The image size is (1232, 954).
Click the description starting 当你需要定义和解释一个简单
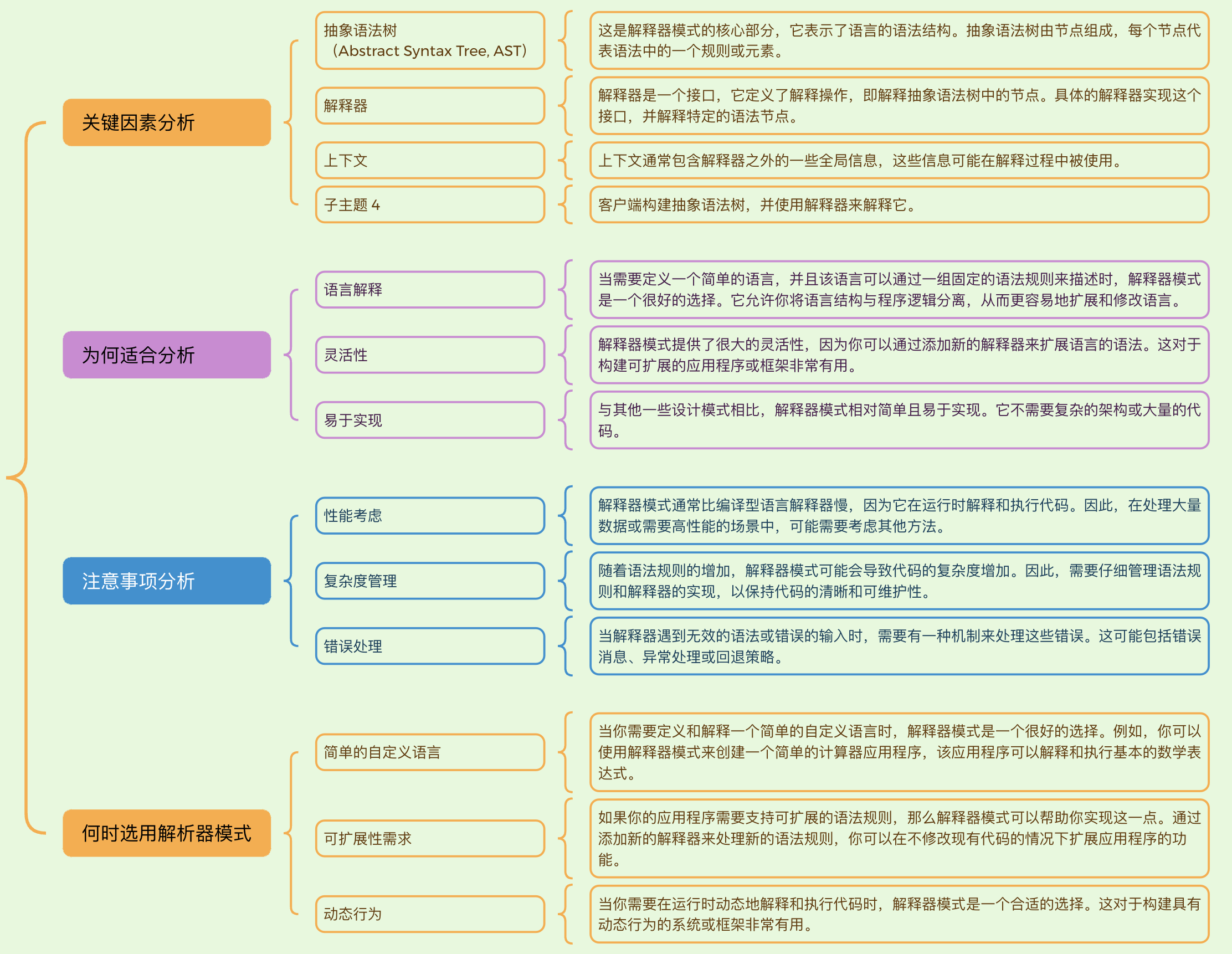pos(900,752)
